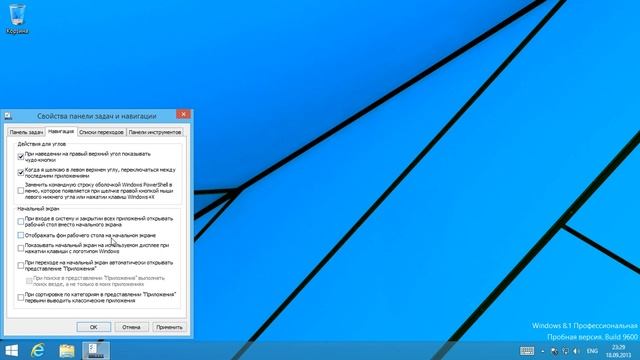Switch input language via ENG indicator
Image resolution: width=640 pixels, height=360 pixels.
[593, 351]
